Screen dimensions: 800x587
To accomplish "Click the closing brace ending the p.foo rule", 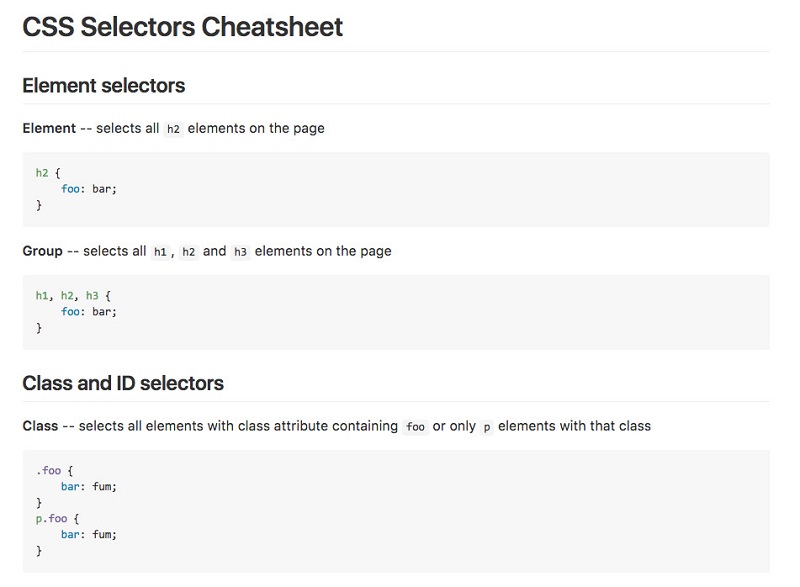I will 39,551.
